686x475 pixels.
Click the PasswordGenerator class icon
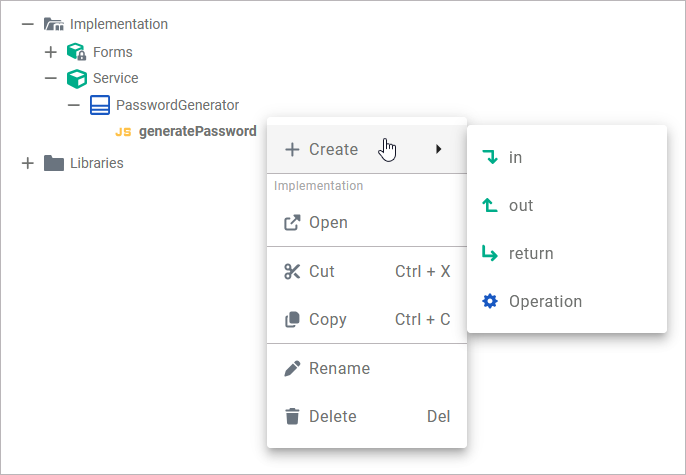pyautogui.click(x=100, y=105)
